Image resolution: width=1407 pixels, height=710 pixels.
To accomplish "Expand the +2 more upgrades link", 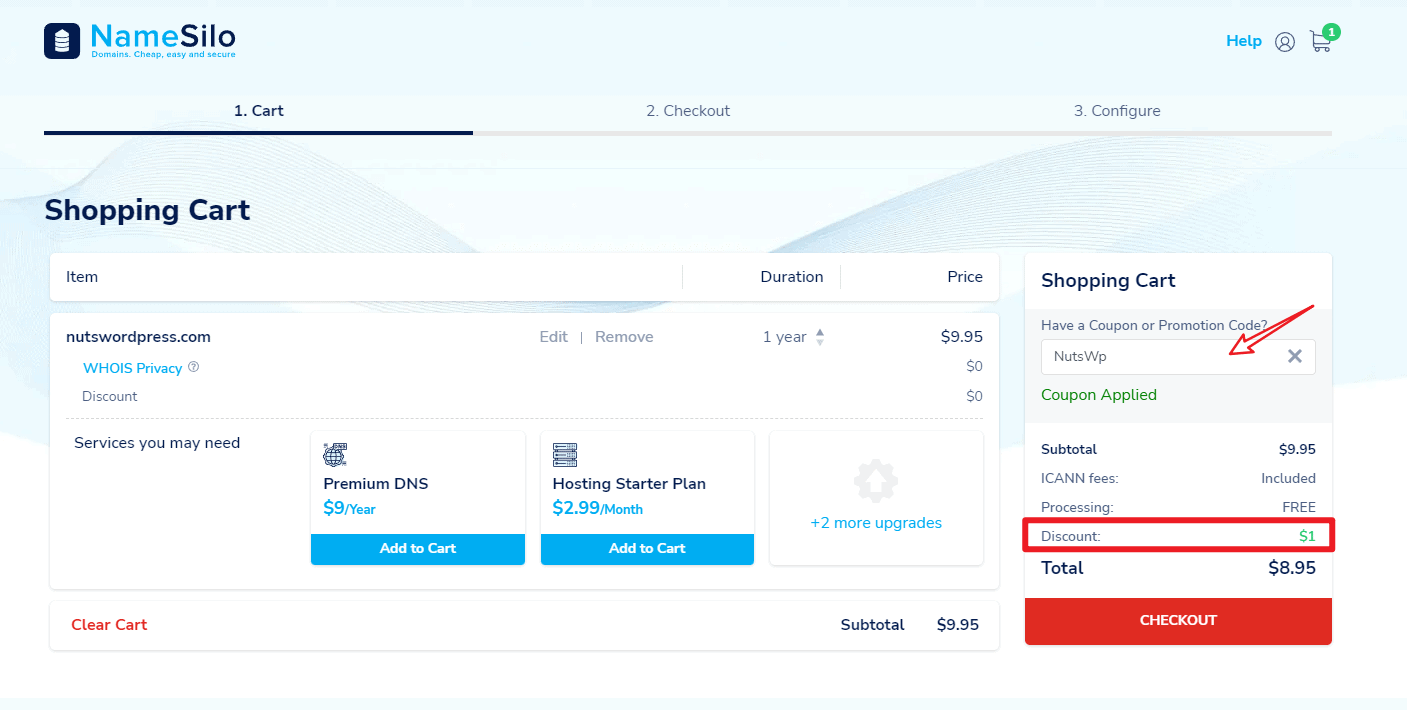I will (876, 523).
